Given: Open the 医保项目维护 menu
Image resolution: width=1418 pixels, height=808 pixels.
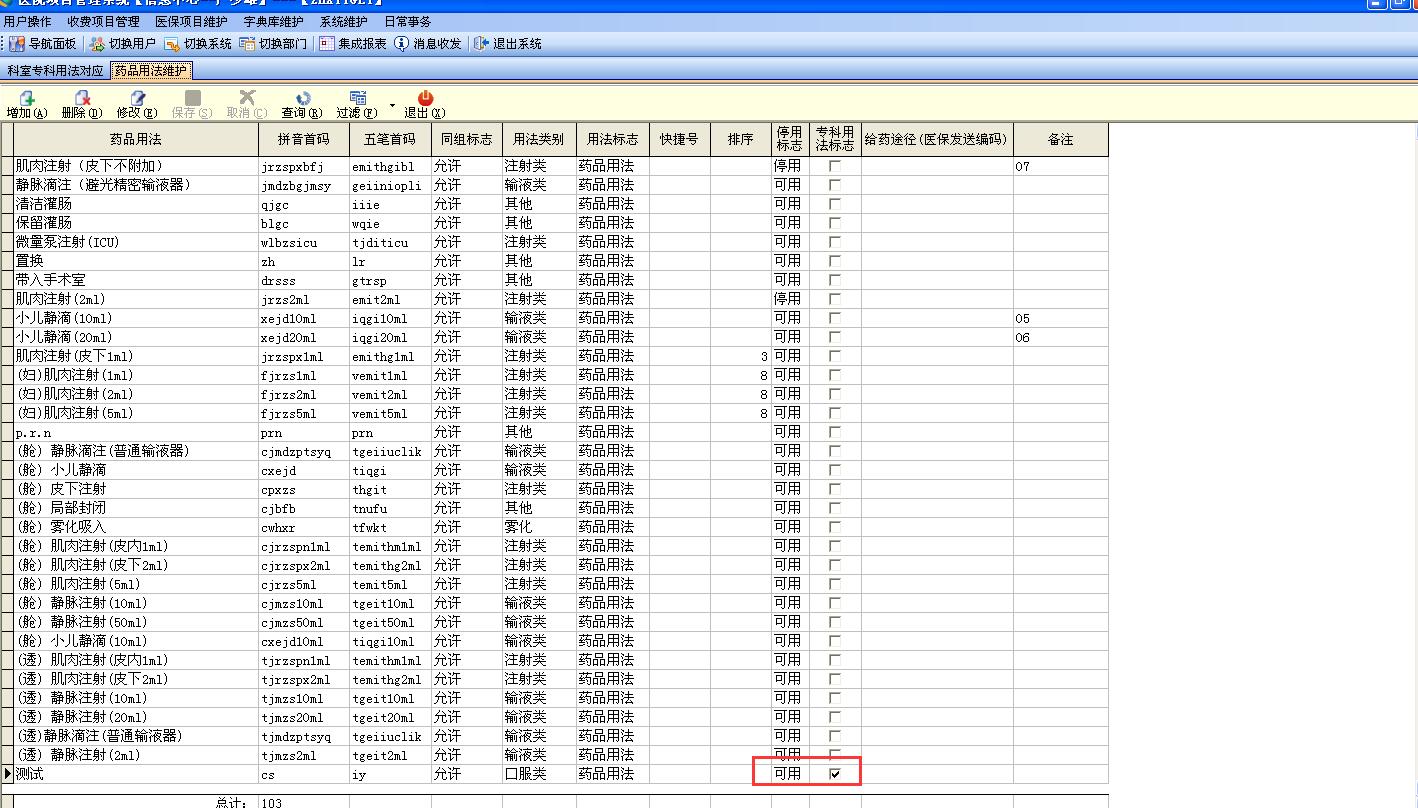Looking at the screenshot, I should [192, 21].
